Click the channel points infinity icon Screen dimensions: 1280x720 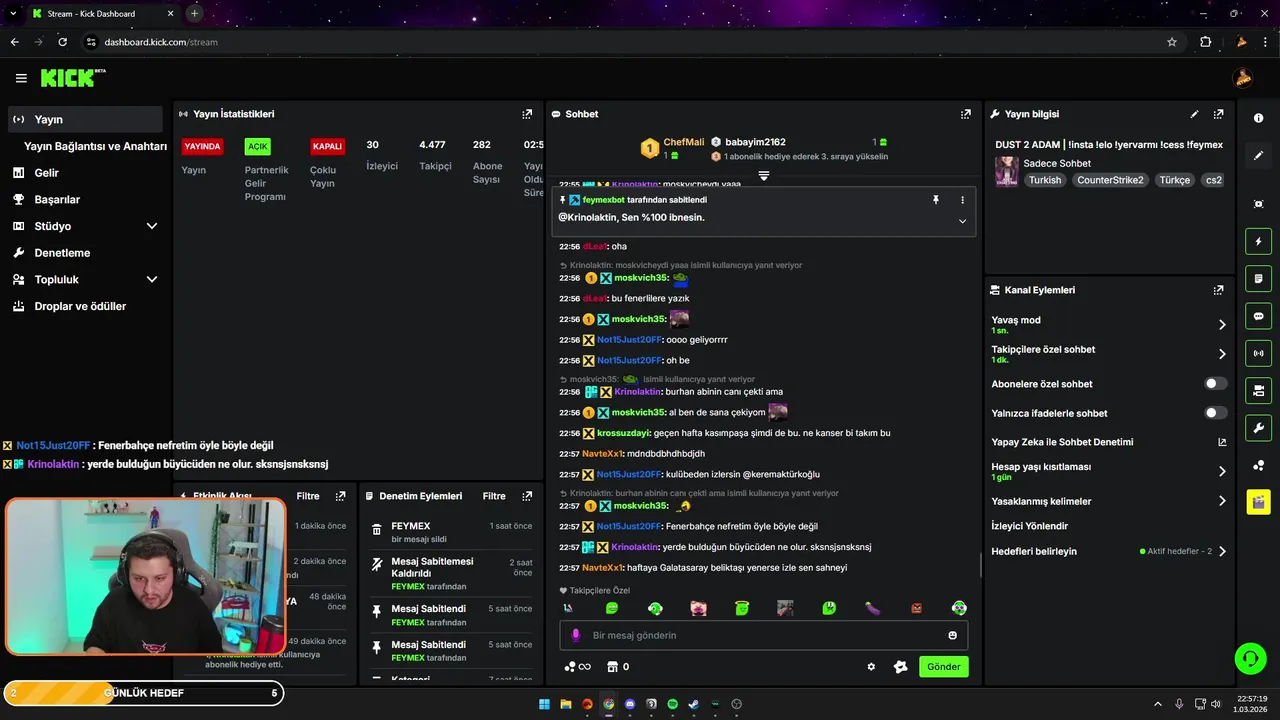(577, 667)
